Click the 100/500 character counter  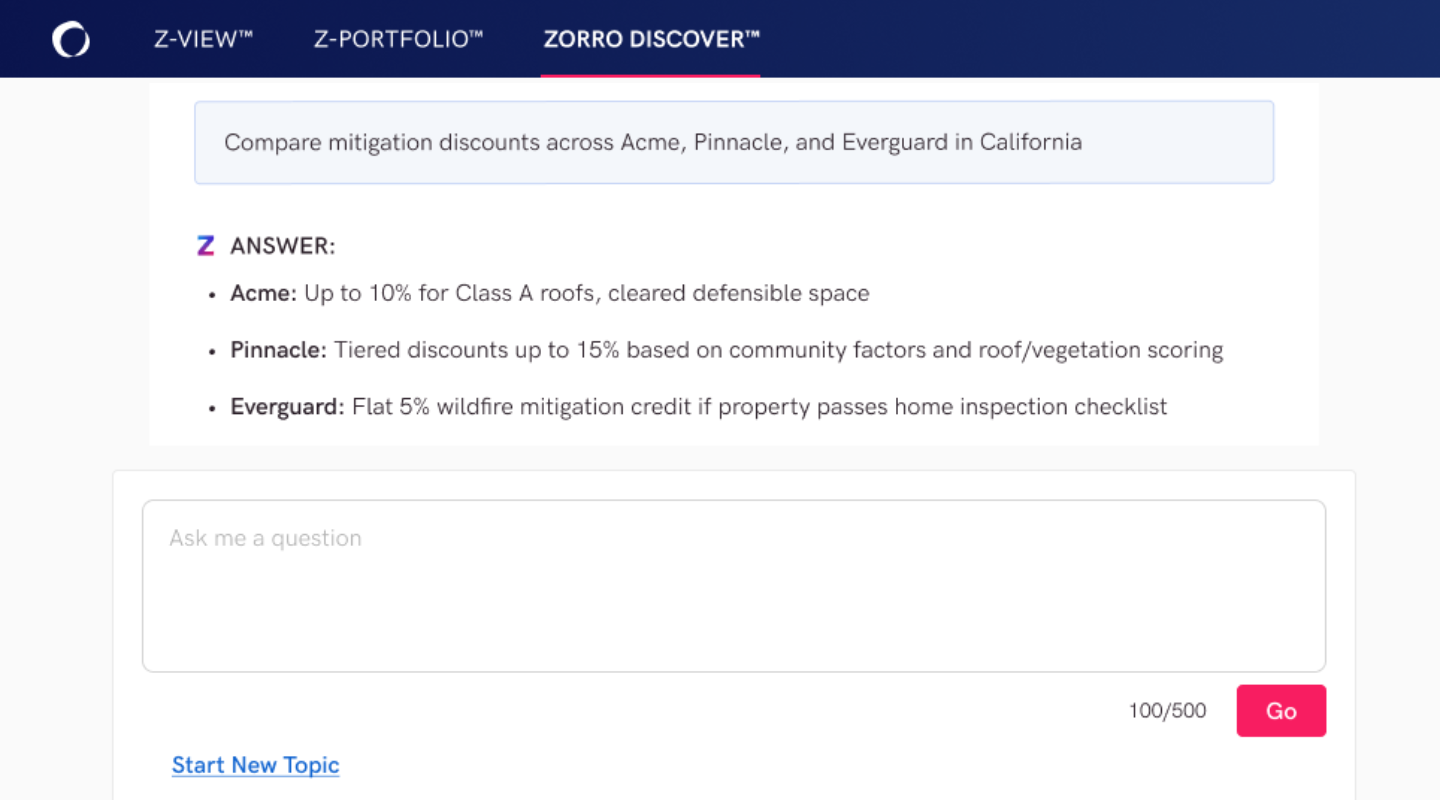click(x=1167, y=711)
